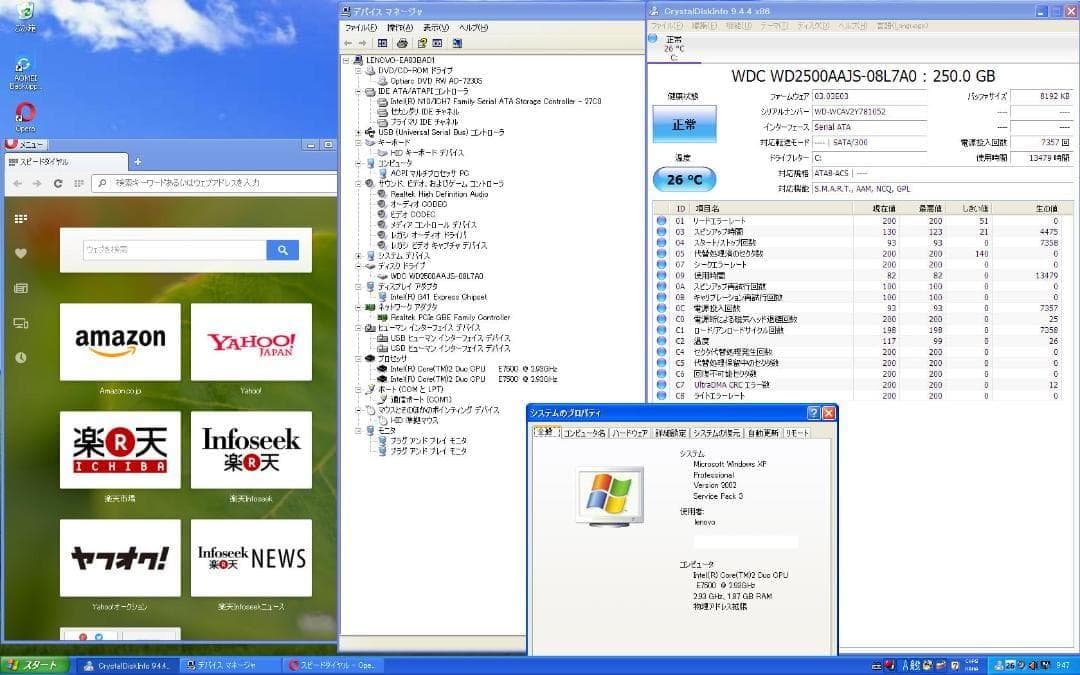The image size is (1080, 675).
Task: Click the blue web search button
Action: (282, 250)
